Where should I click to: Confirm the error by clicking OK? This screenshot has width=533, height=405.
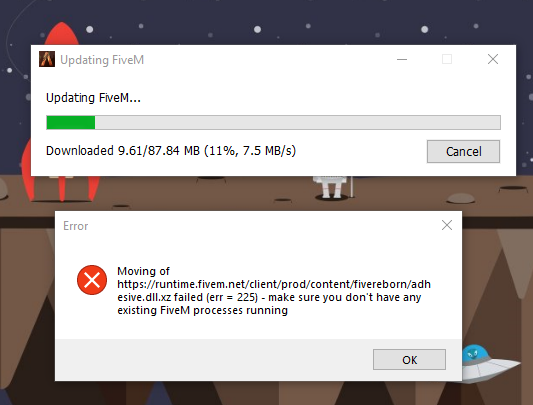[409, 359]
